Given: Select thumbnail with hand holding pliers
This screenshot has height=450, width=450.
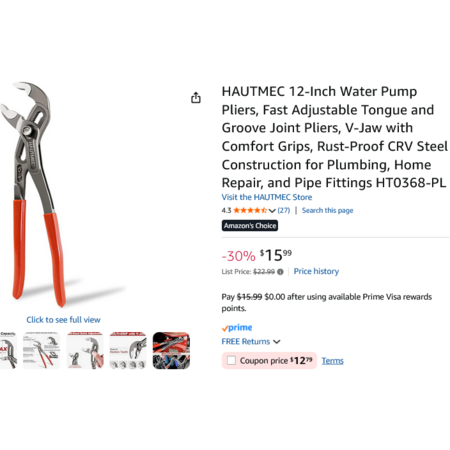Looking at the screenshot, I should point(85,350).
